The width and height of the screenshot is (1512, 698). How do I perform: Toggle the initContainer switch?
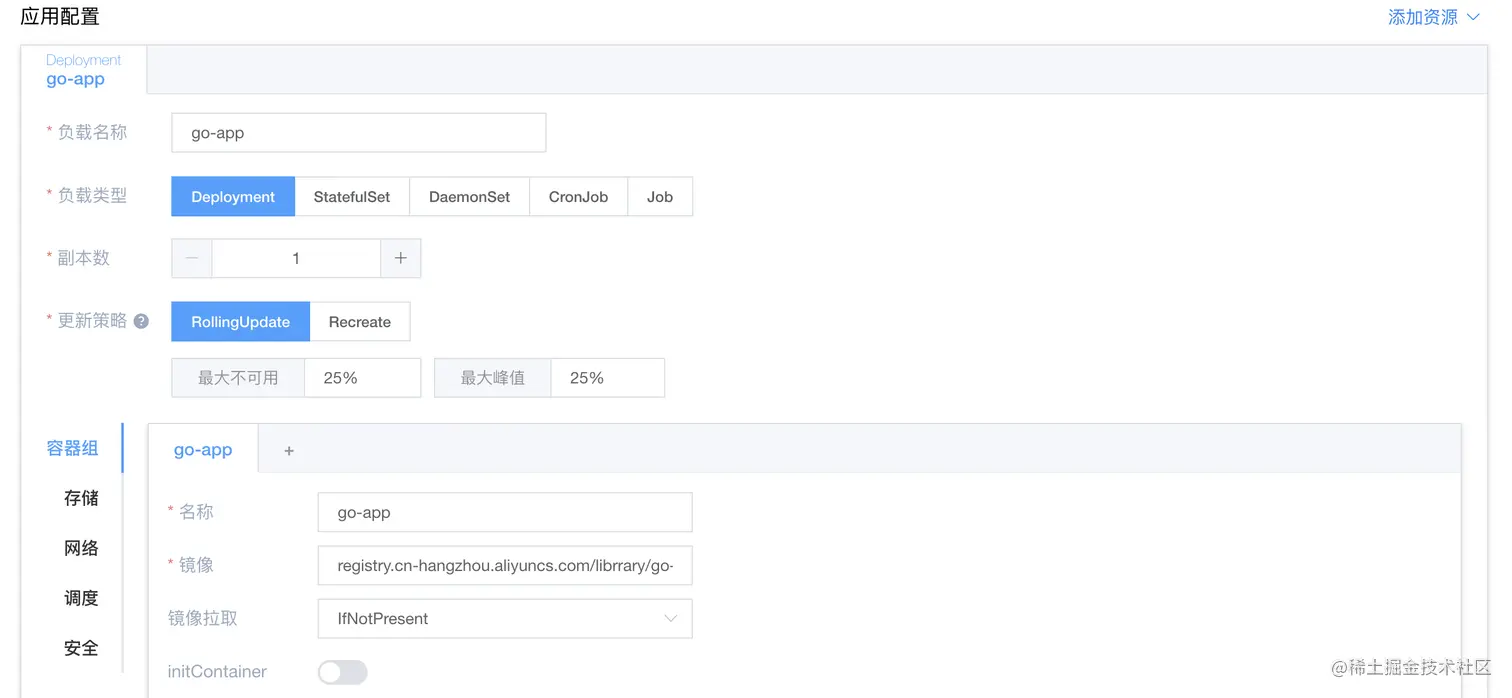(342, 672)
